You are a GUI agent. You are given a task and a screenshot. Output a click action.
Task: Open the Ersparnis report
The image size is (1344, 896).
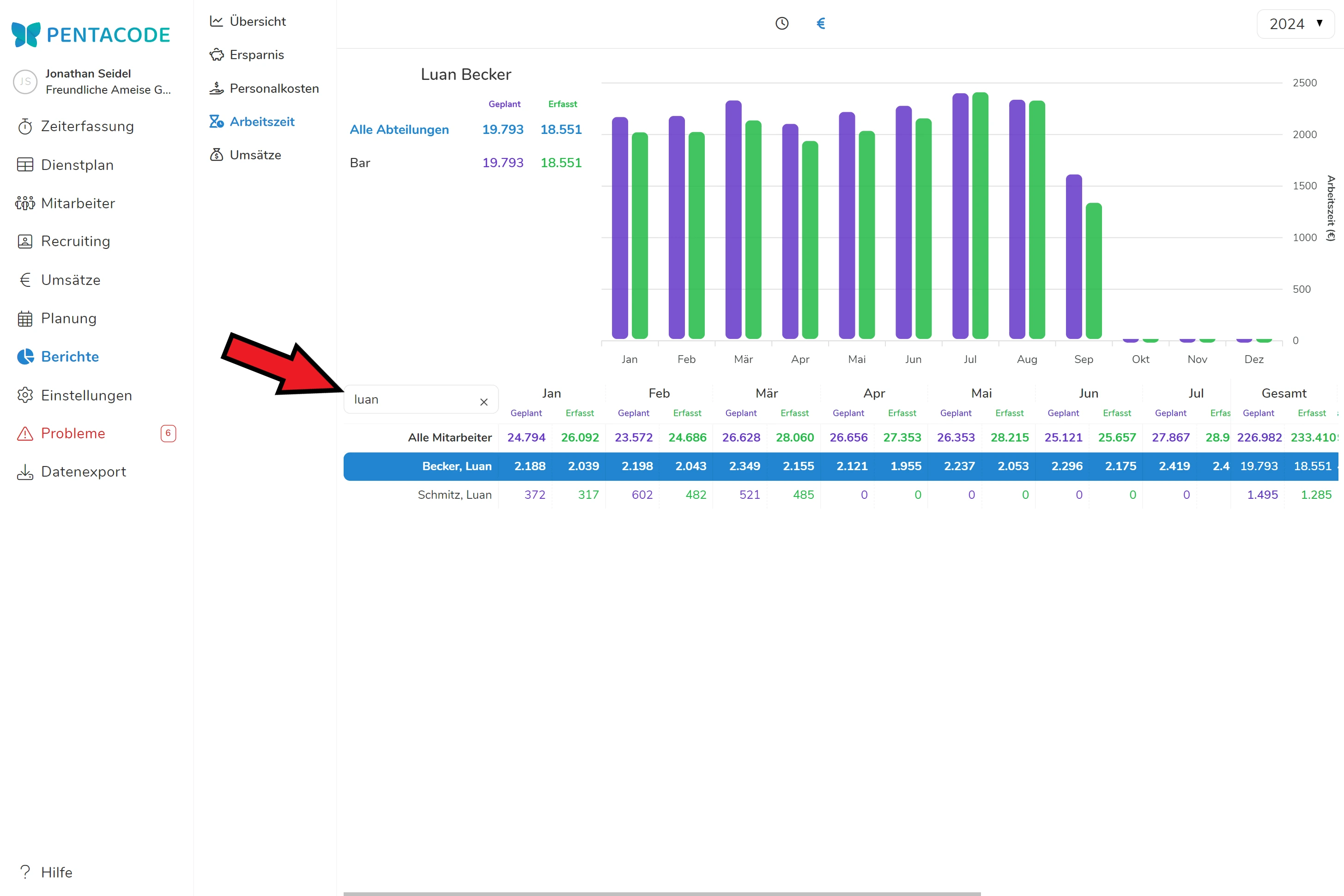click(257, 55)
